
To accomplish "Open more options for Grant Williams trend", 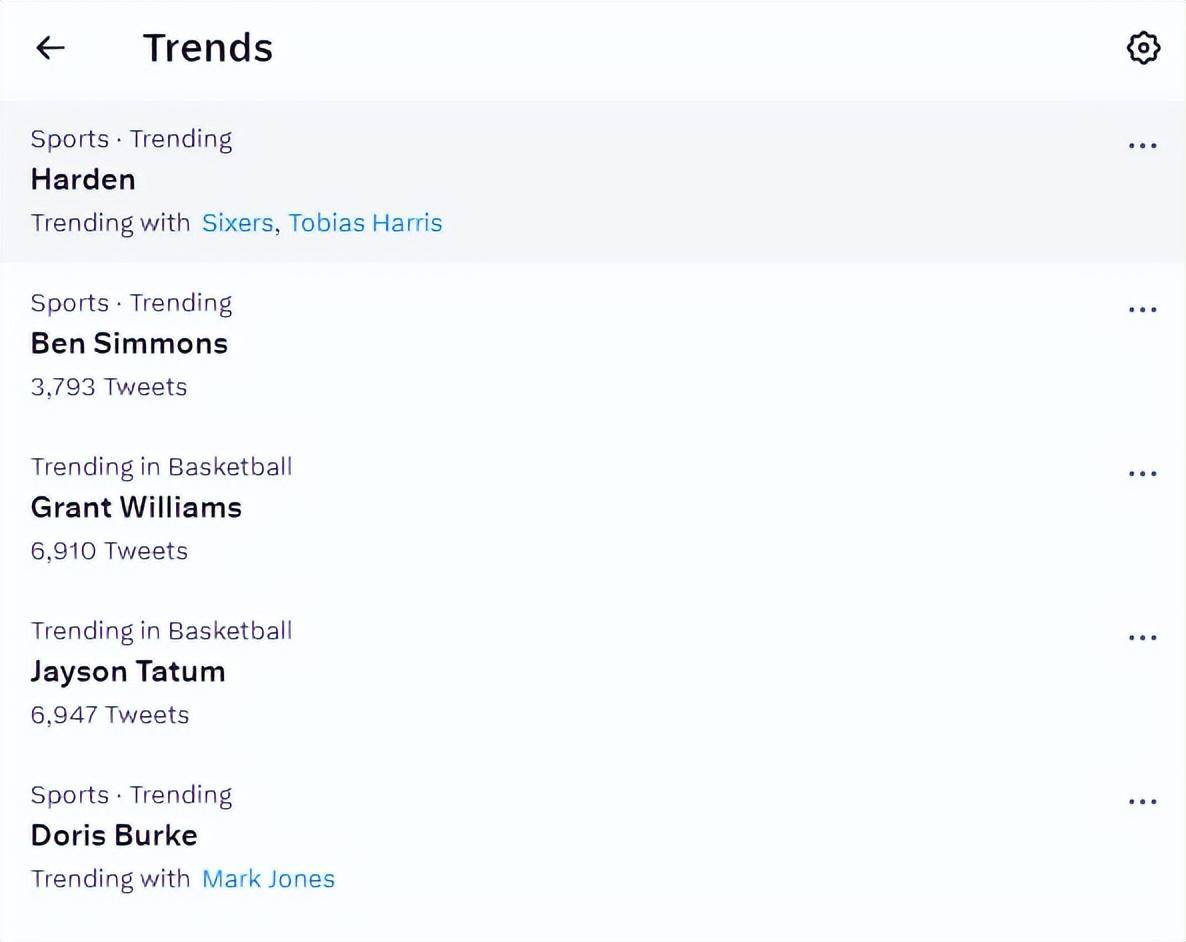I will point(1142,474).
